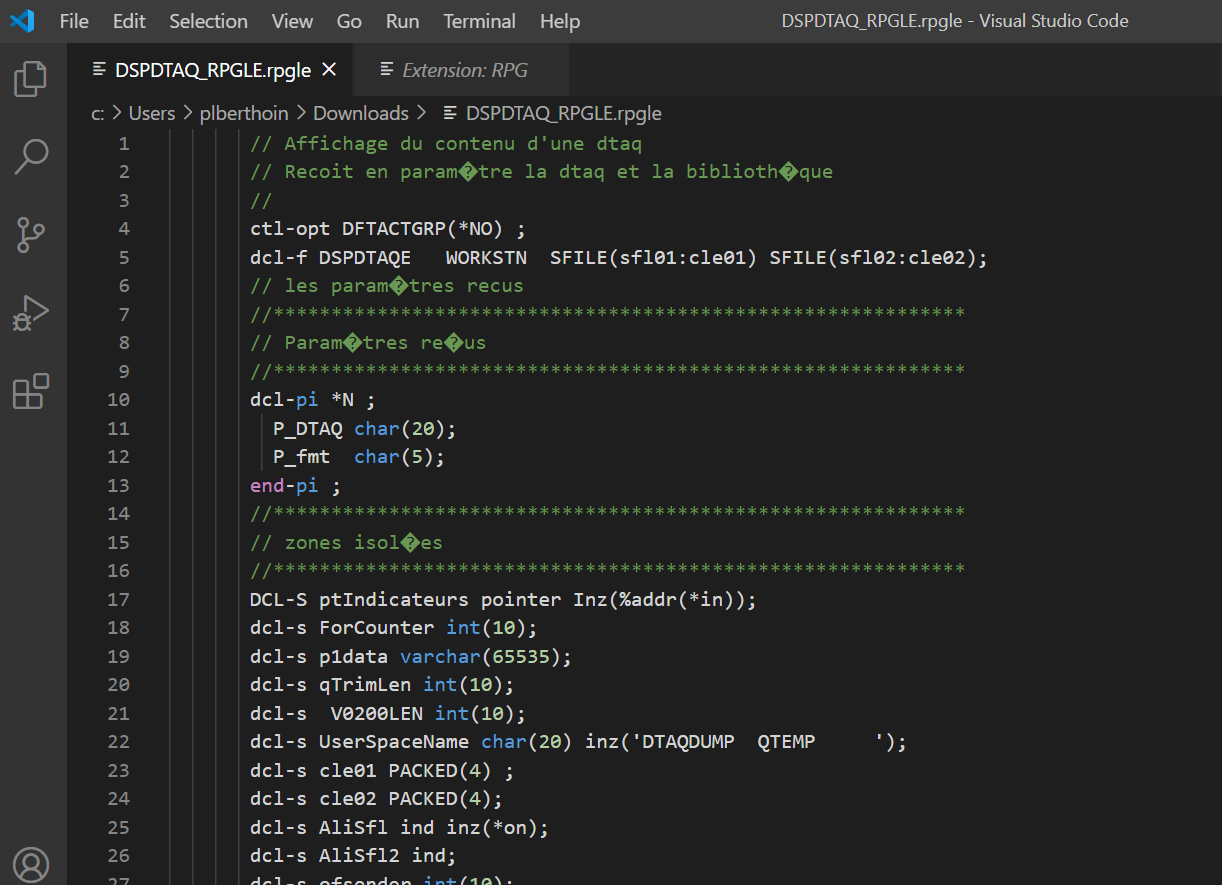
Task: Click the plberthoin breadcrumb segment
Action: pyautogui.click(x=244, y=113)
